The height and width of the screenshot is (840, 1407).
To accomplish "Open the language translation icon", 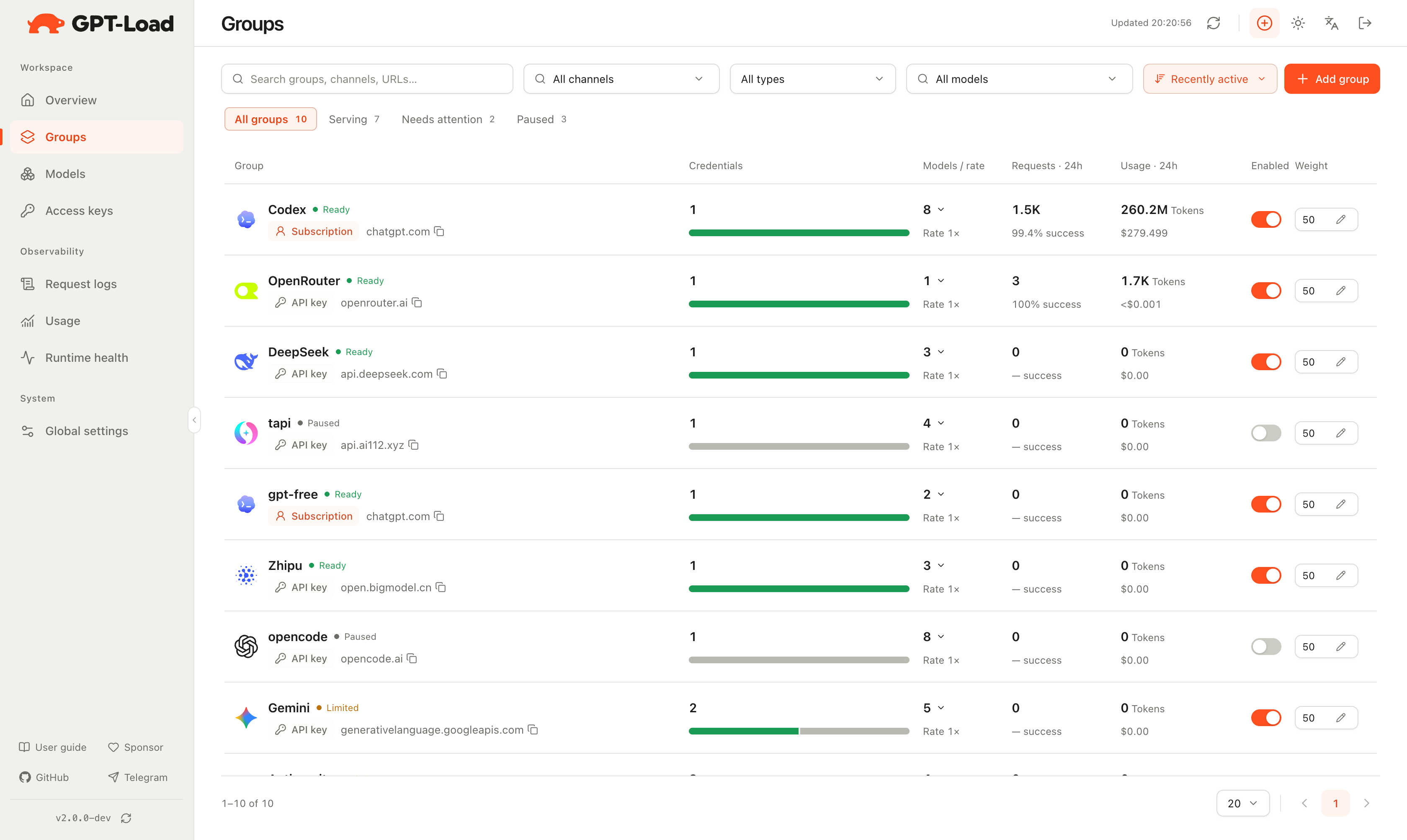I will 1331,23.
